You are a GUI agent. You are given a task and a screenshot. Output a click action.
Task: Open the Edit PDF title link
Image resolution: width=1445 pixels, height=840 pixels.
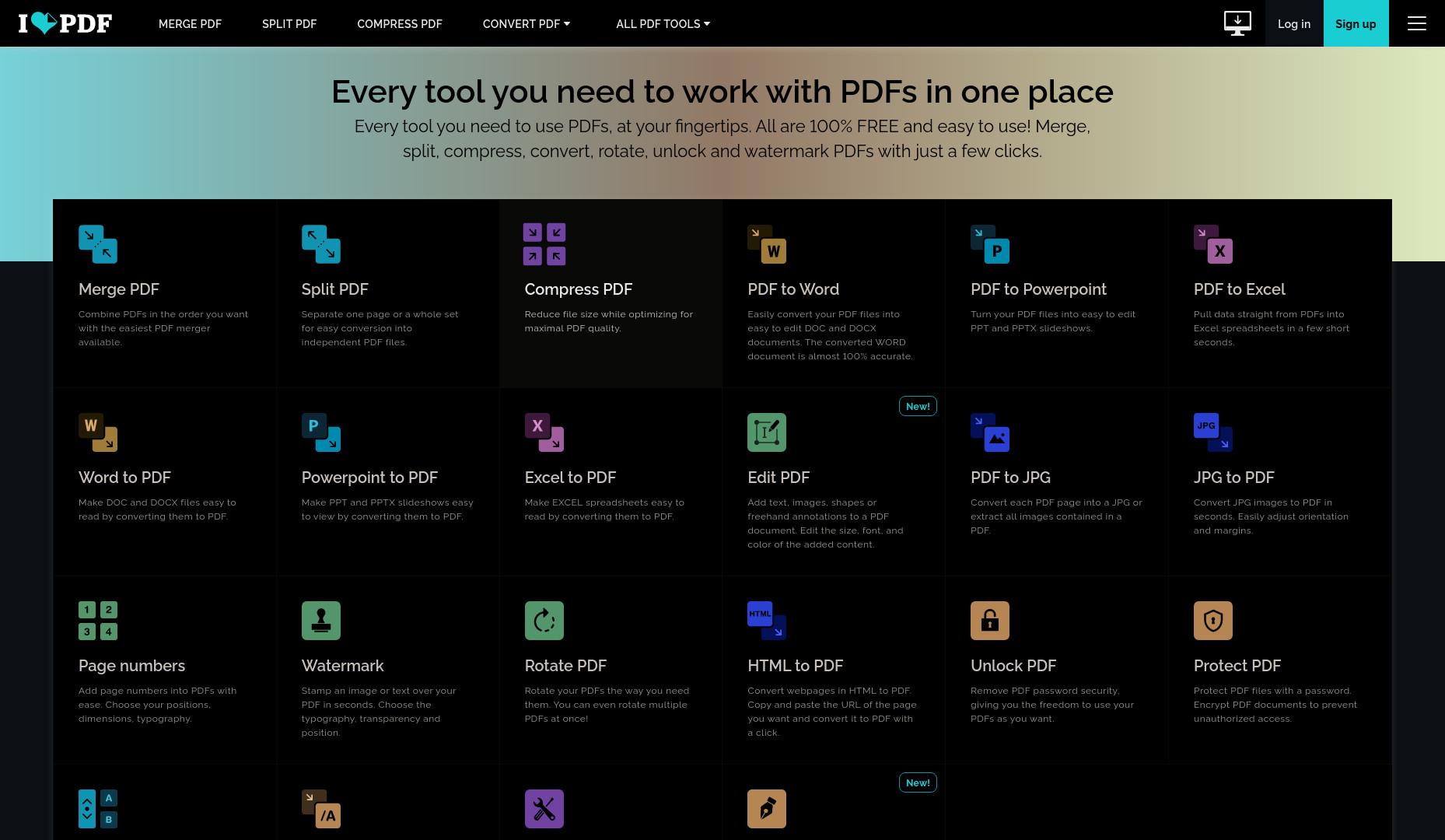778,478
